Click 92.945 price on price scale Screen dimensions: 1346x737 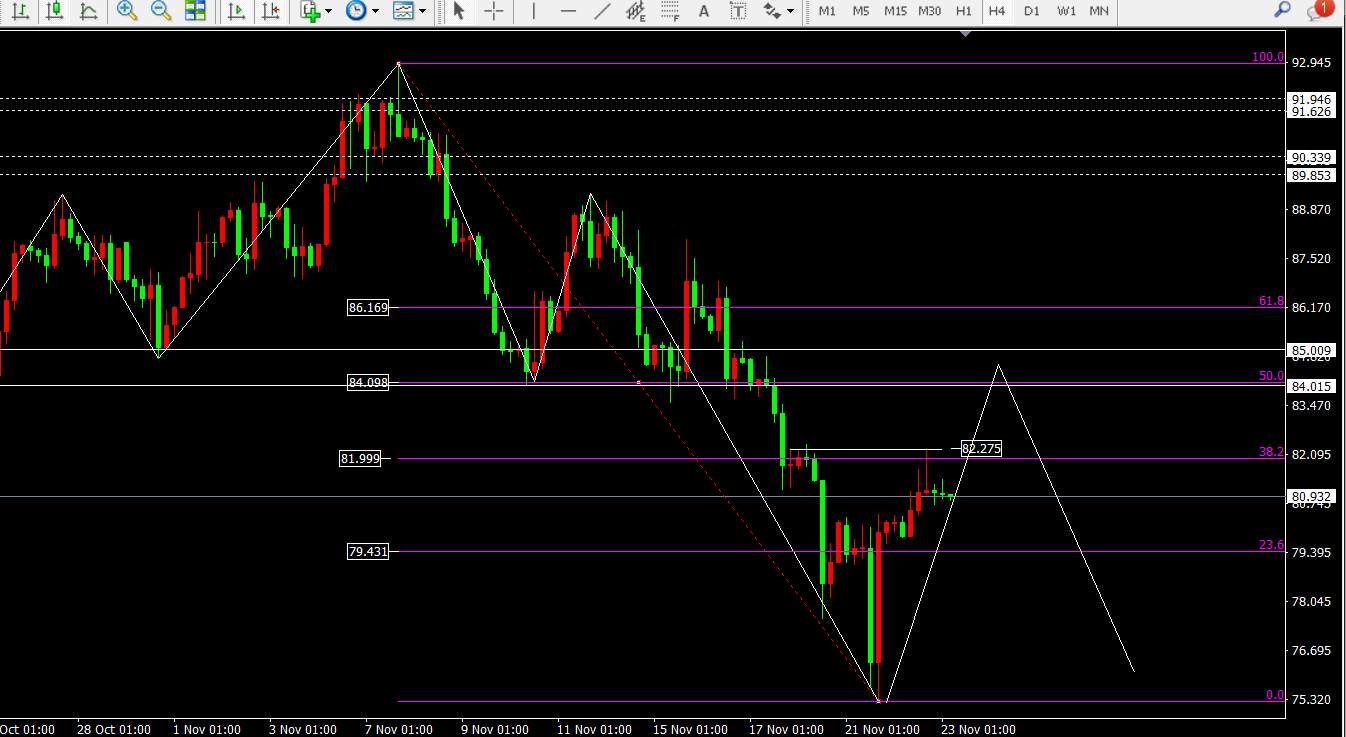point(1311,62)
